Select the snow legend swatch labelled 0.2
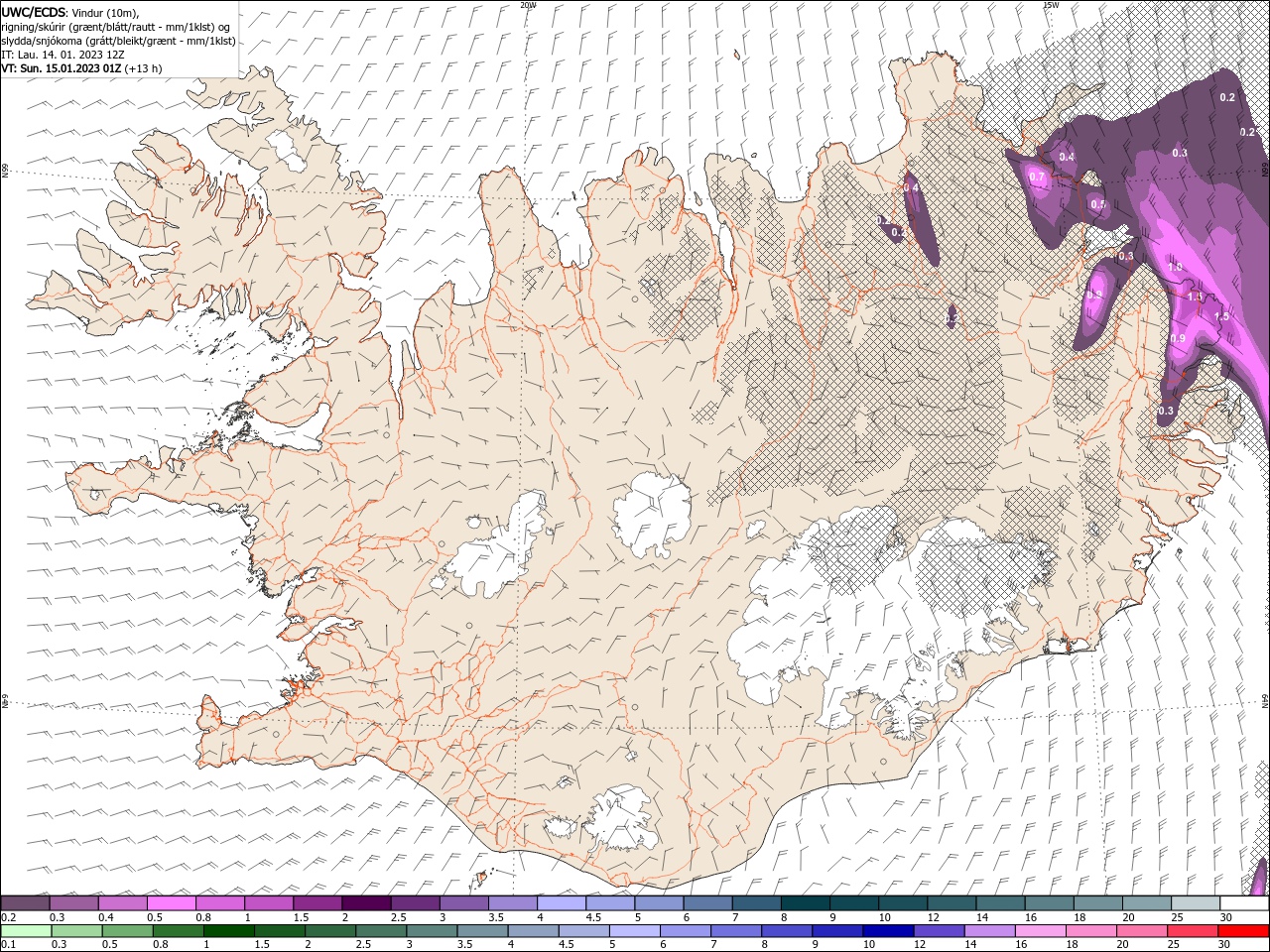This screenshot has width=1270, height=952. (25, 903)
